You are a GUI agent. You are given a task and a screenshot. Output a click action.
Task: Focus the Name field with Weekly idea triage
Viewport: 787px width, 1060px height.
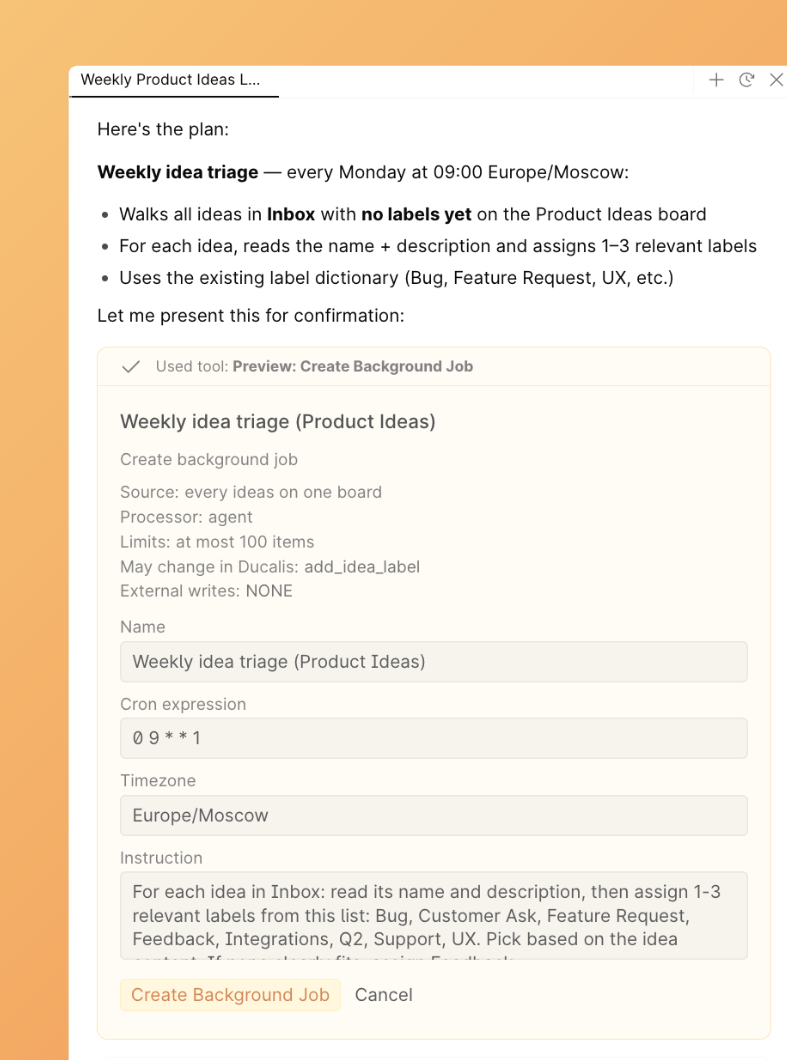(x=434, y=661)
